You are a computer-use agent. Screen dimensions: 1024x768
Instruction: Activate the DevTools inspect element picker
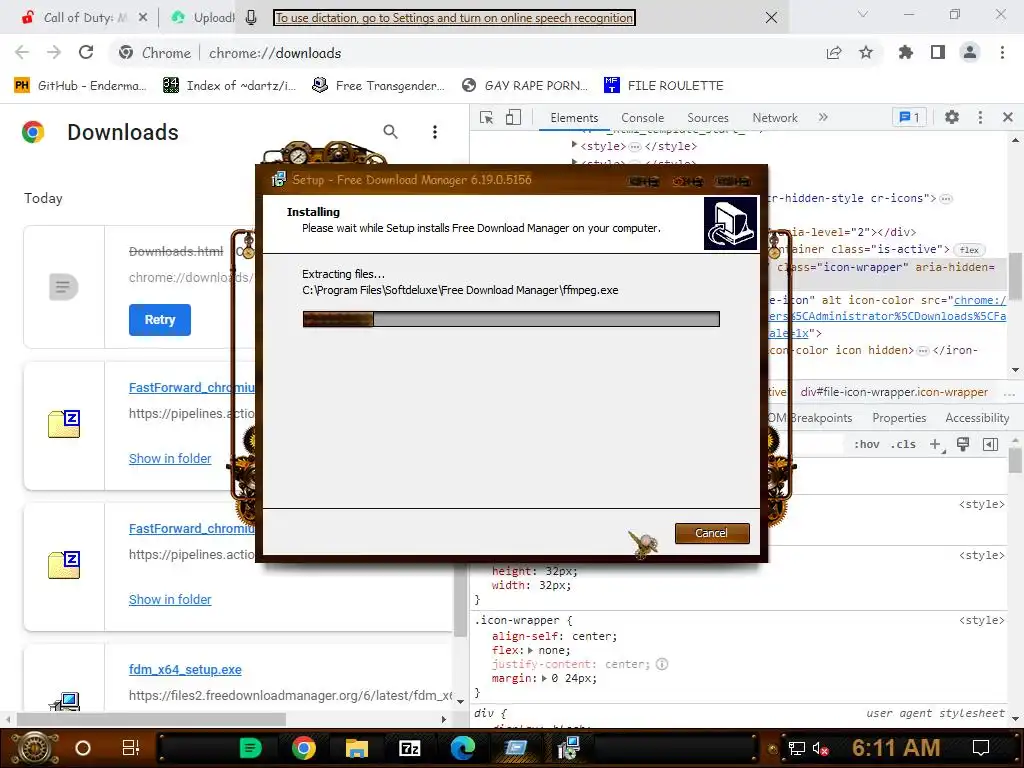[487, 118]
